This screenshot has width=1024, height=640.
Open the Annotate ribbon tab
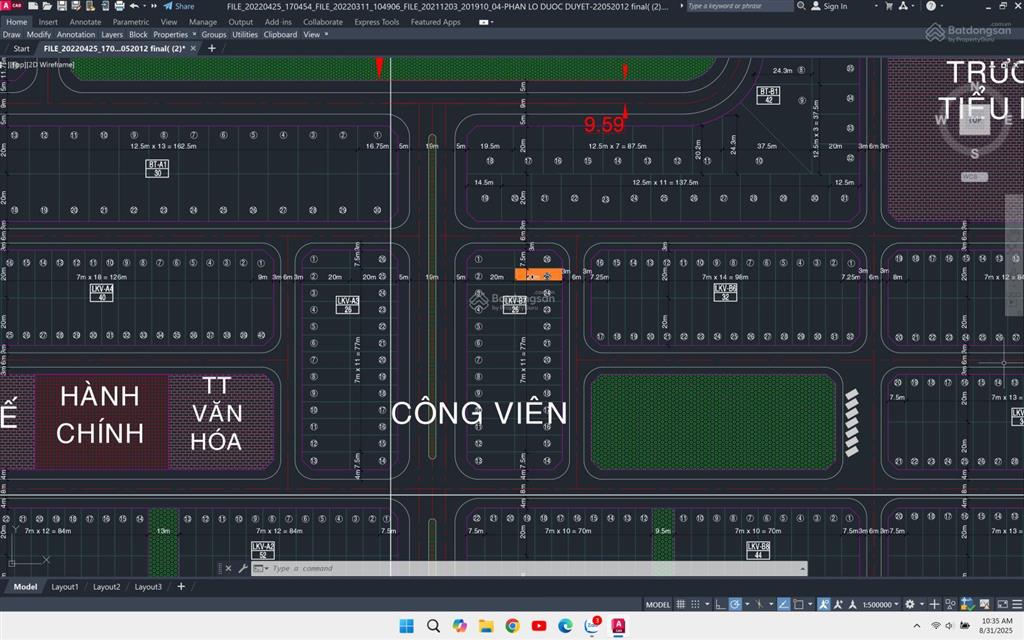point(86,22)
